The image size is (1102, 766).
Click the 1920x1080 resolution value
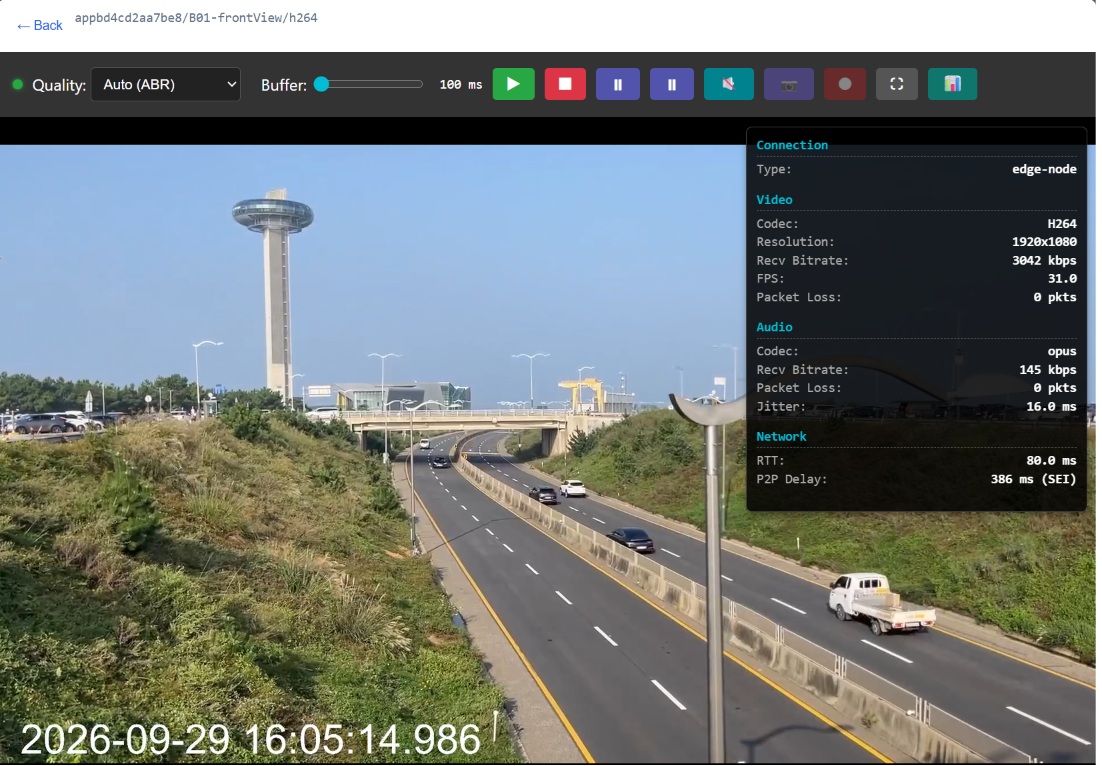click(1044, 242)
